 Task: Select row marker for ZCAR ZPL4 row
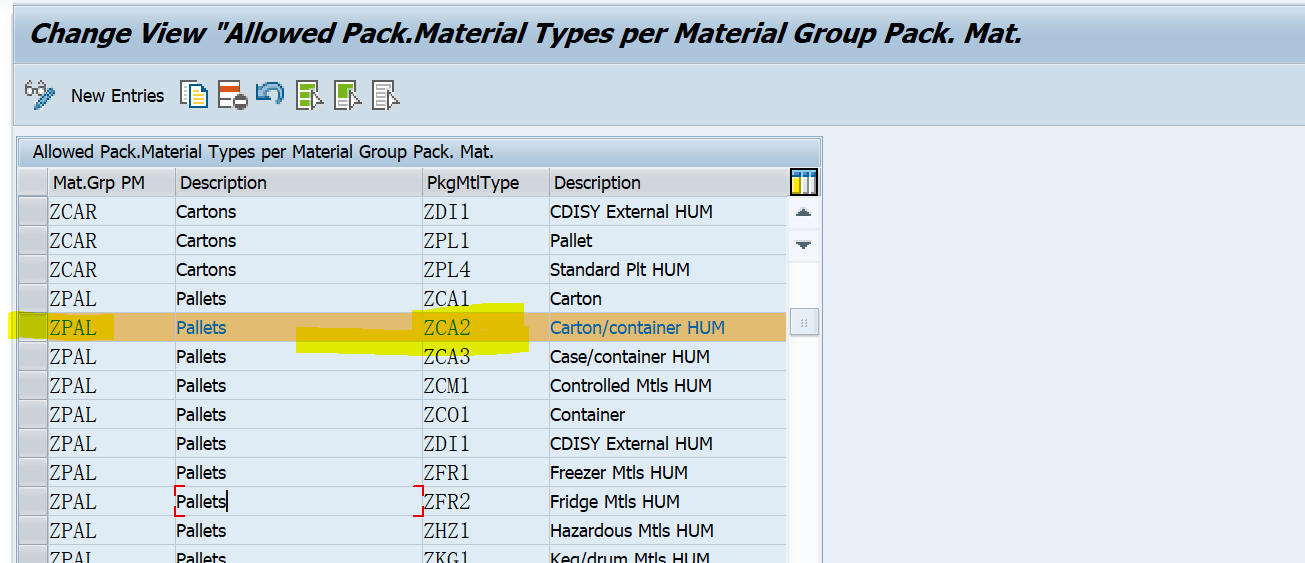point(33,270)
